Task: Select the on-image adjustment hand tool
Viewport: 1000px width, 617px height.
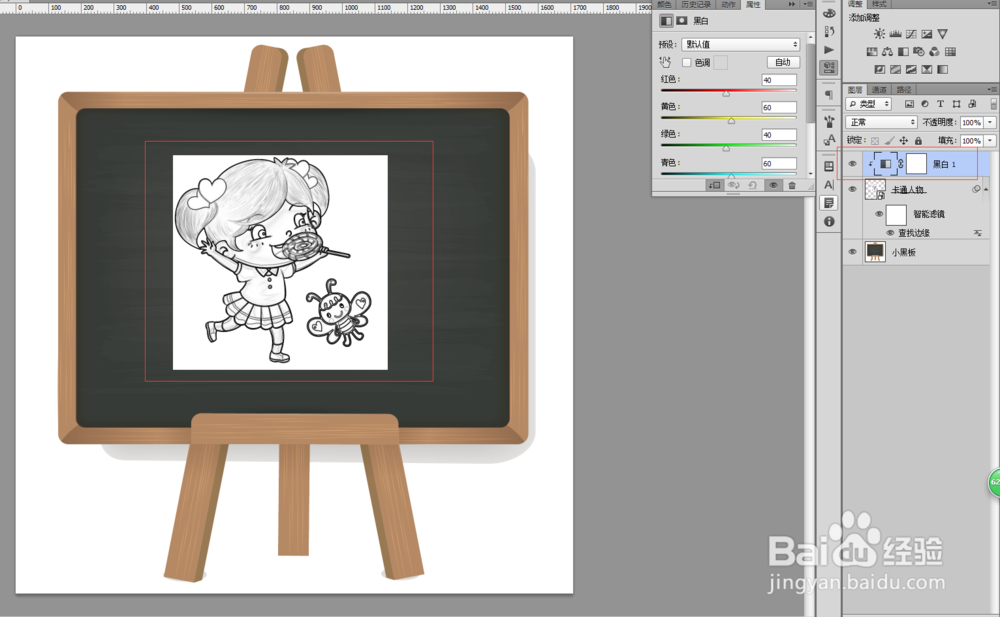Action: [665, 62]
